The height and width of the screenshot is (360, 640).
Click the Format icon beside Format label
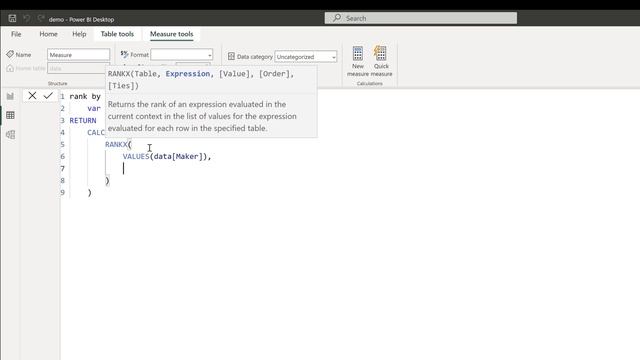click(x=124, y=54)
